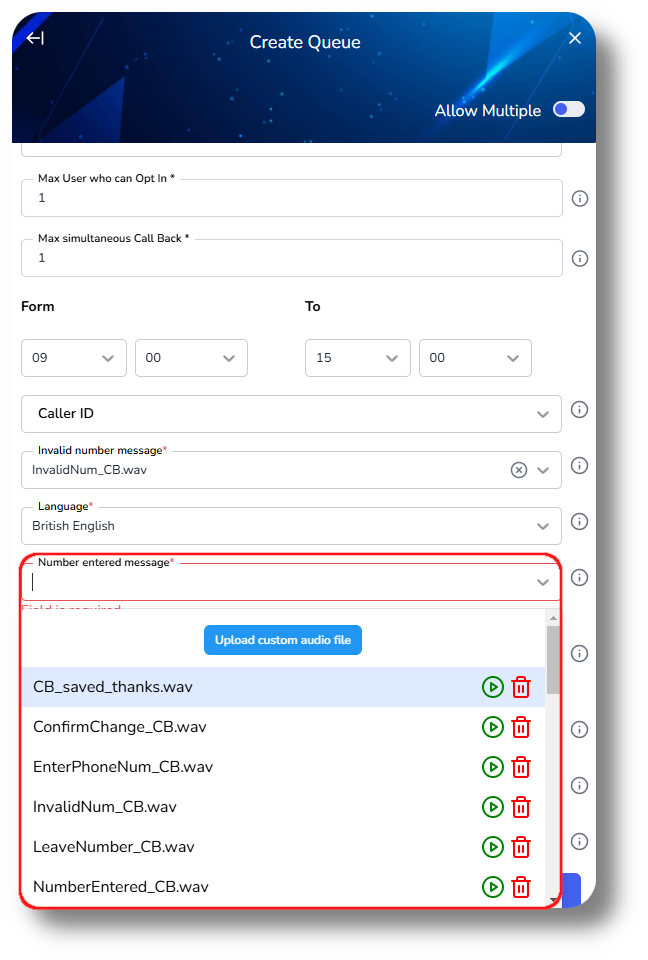The image size is (648, 960).
Task: Click the back arrow in the header
Action: pyautogui.click(x=36, y=38)
